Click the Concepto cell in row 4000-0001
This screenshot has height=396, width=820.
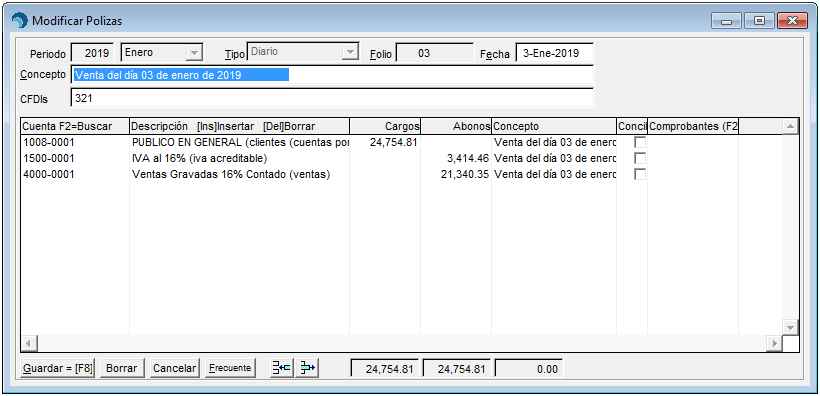(554, 175)
